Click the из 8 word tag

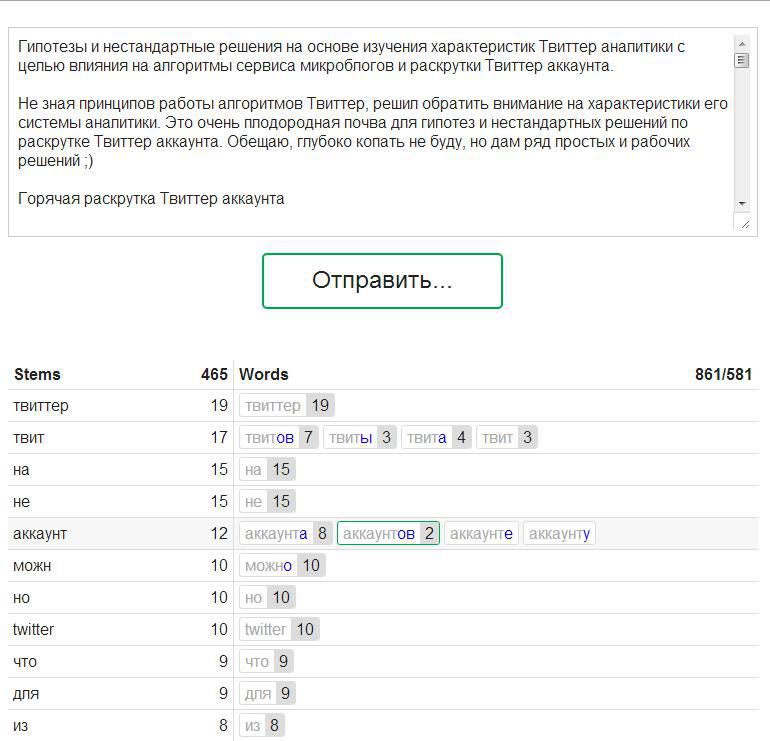[x=262, y=725]
